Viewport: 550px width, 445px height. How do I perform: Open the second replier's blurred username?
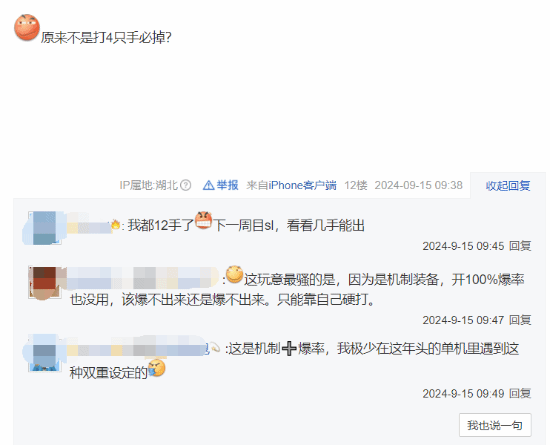point(143,278)
